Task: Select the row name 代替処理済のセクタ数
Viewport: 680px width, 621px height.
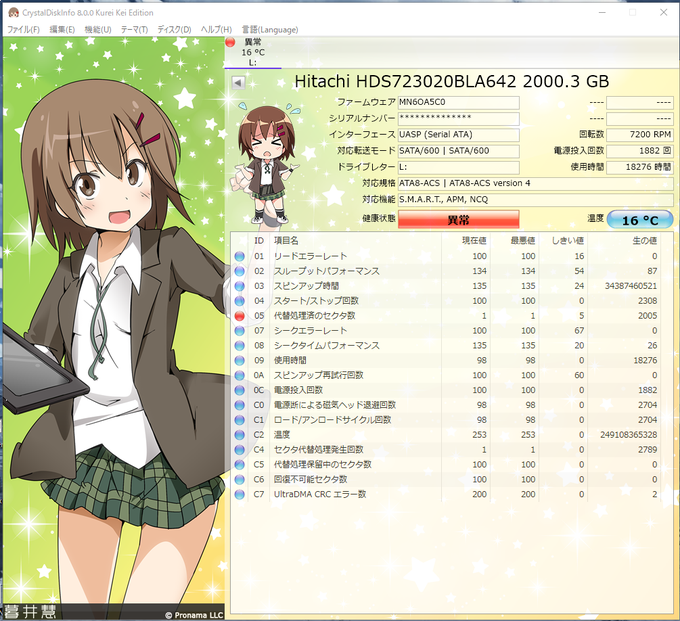Action: (x=314, y=316)
